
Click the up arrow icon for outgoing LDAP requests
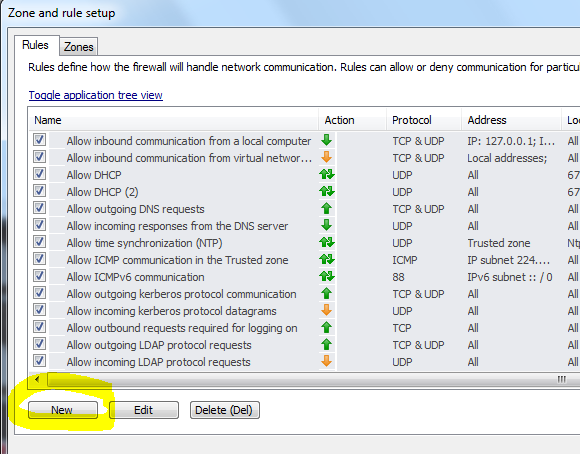click(326, 344)
